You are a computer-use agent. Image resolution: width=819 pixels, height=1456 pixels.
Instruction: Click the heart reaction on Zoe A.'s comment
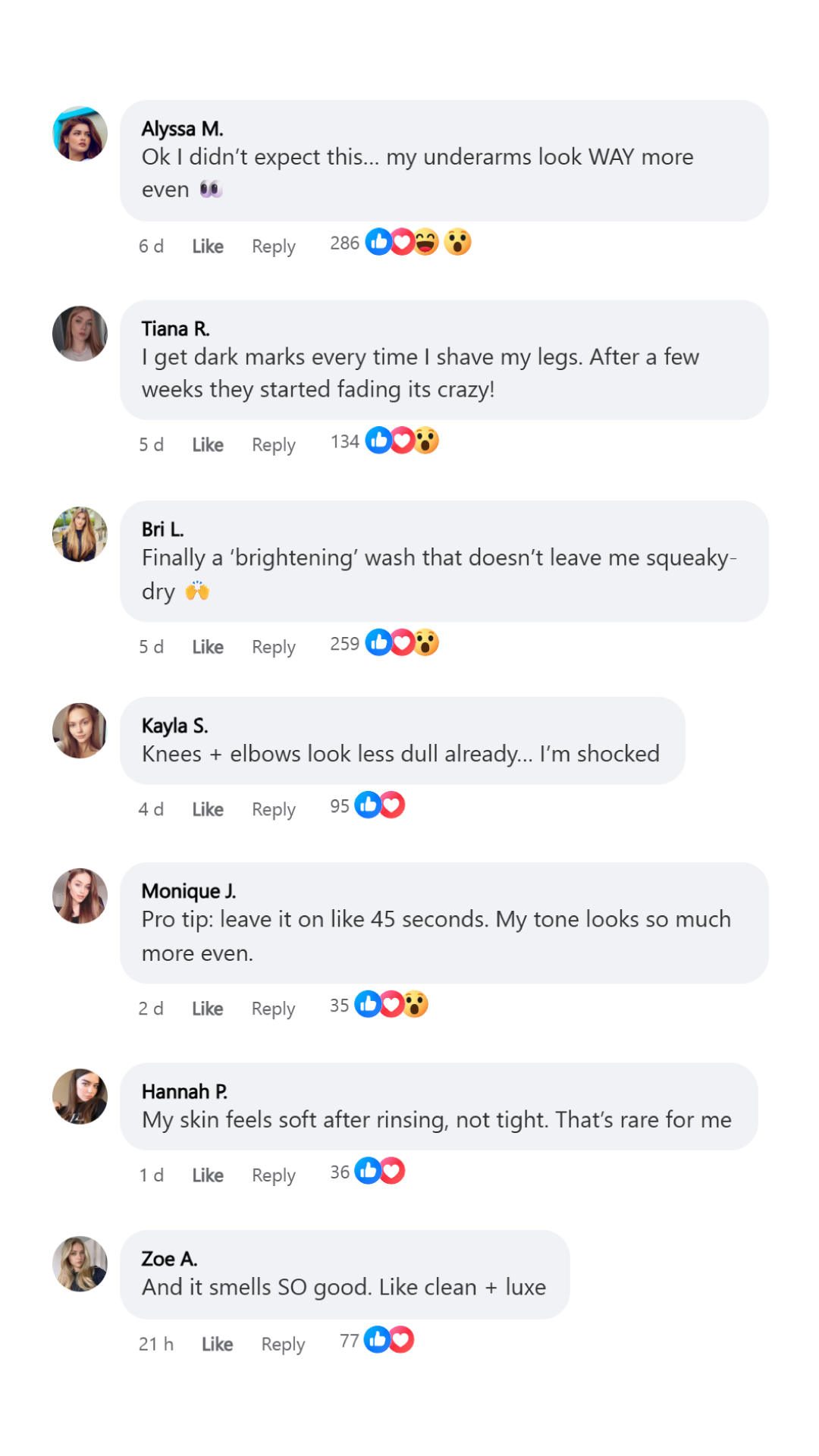coord(401,1340)
